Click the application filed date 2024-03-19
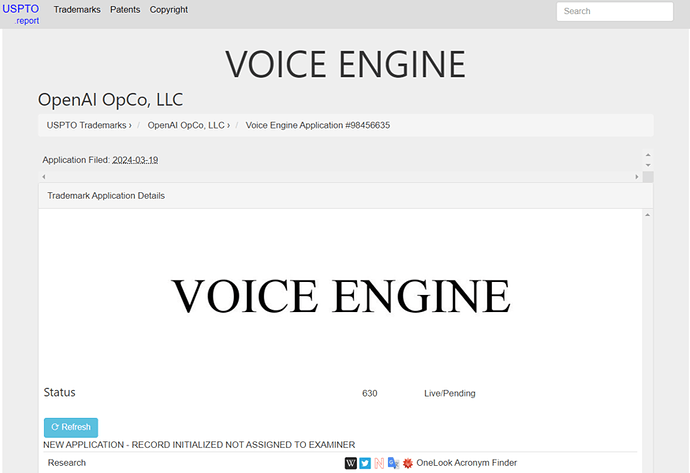Image resolution: width=690 pixels, height=473 pixels. click(x=135, y=160)
